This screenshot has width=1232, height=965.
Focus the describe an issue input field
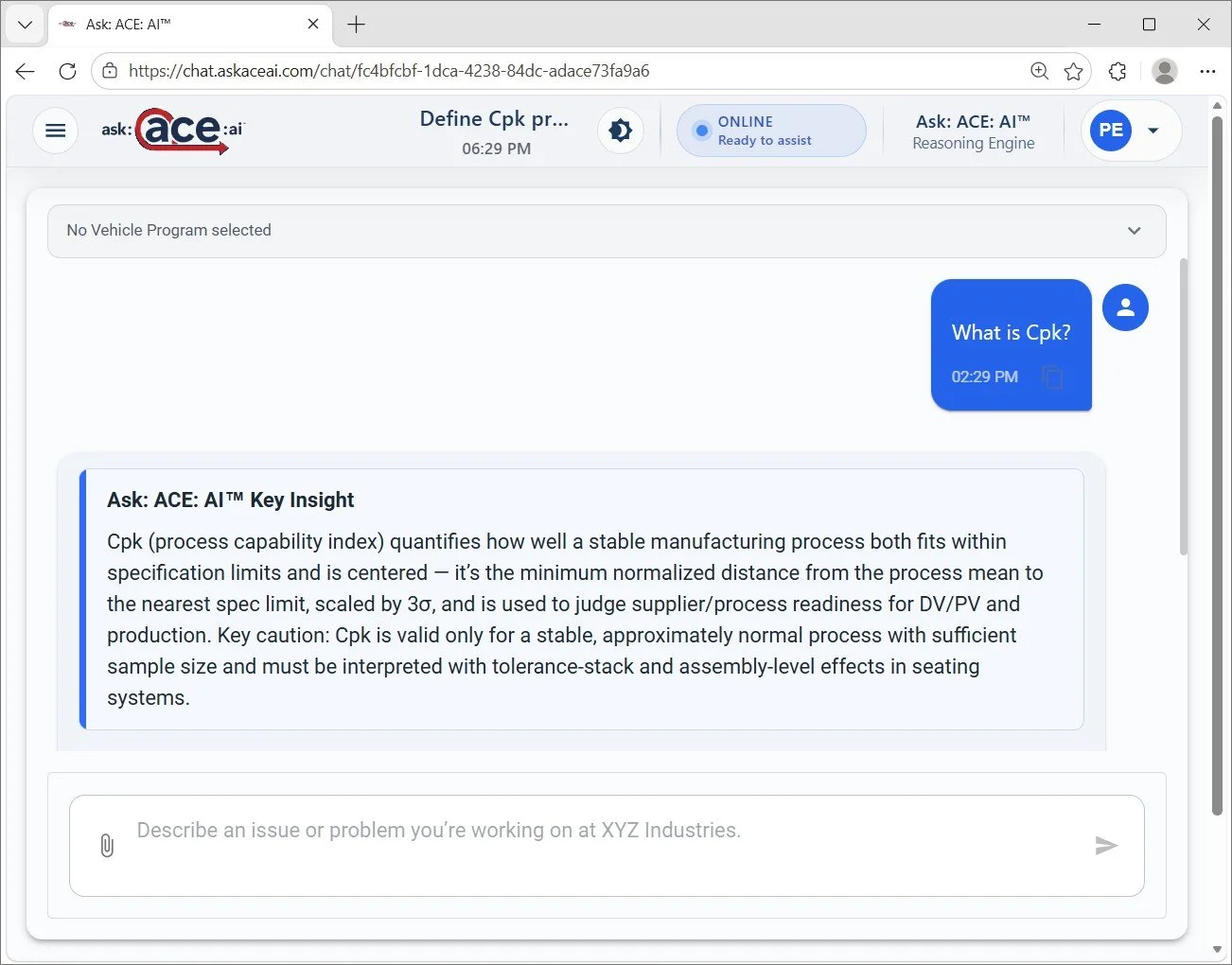pos(607,845)
